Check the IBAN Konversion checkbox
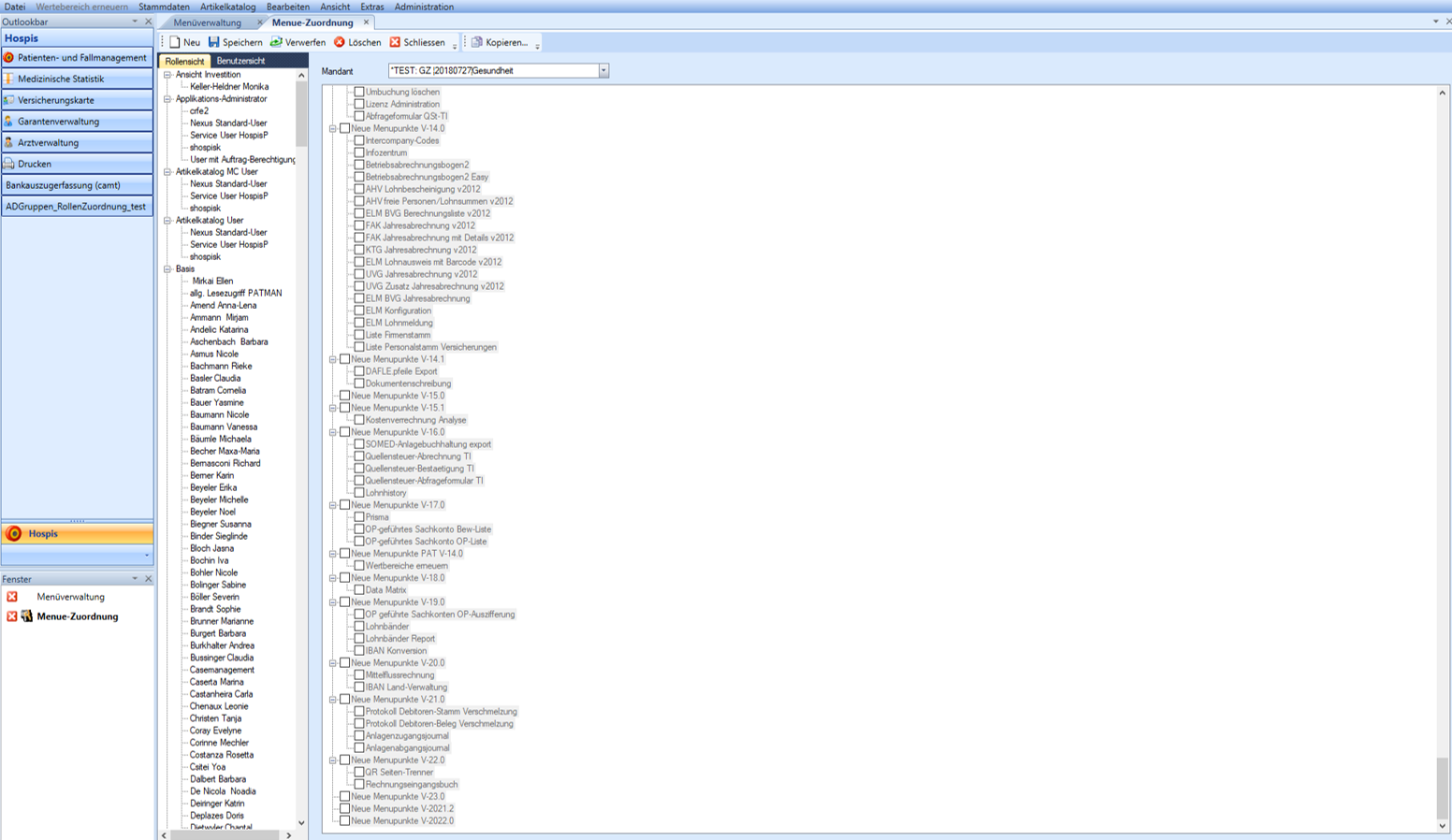Viewport: 1452px width, 840px height. [x=359, y=652]
